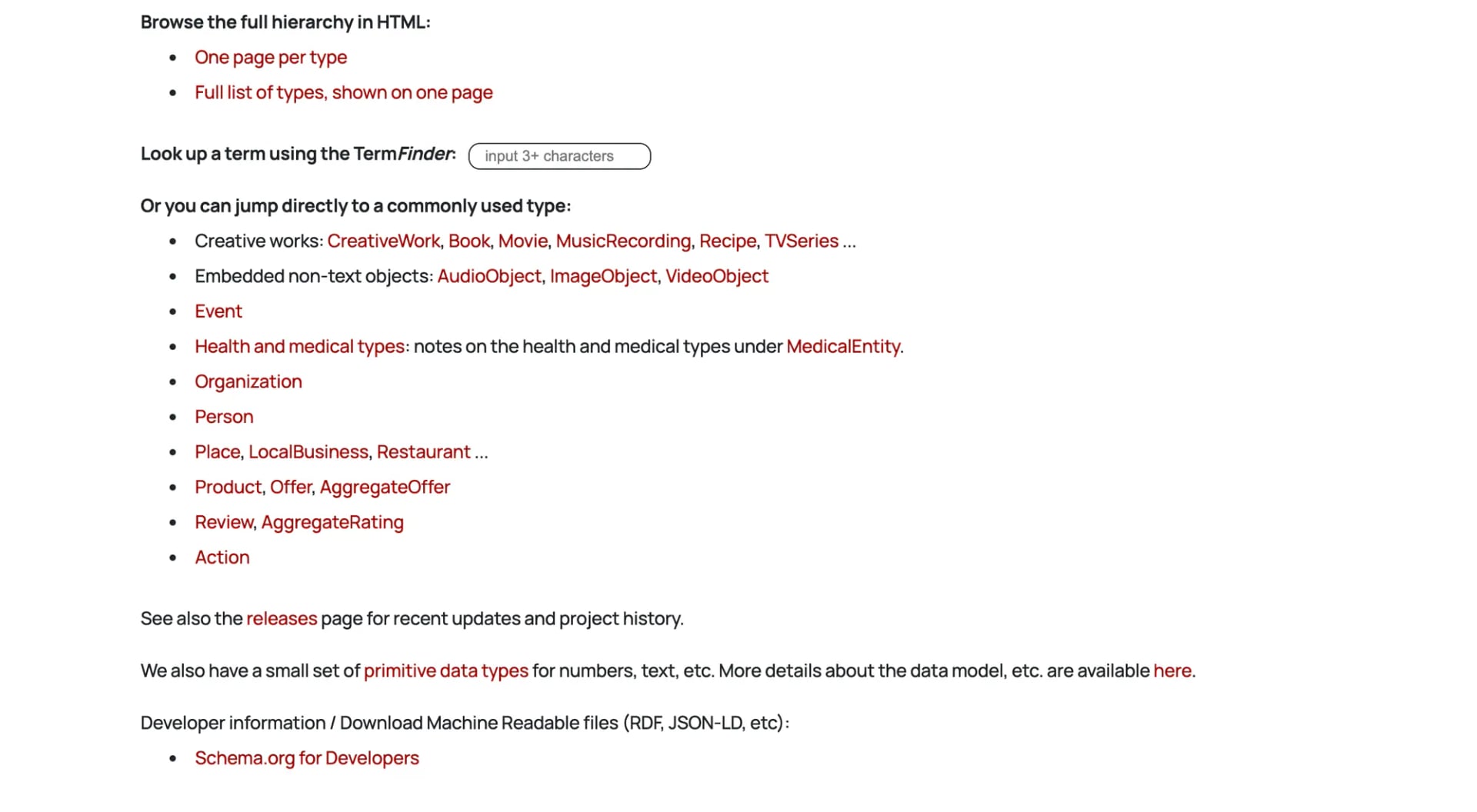This screenshot has width=1477, height=812.
Task: View the full list of types on one page
Action: pos(344,92)
